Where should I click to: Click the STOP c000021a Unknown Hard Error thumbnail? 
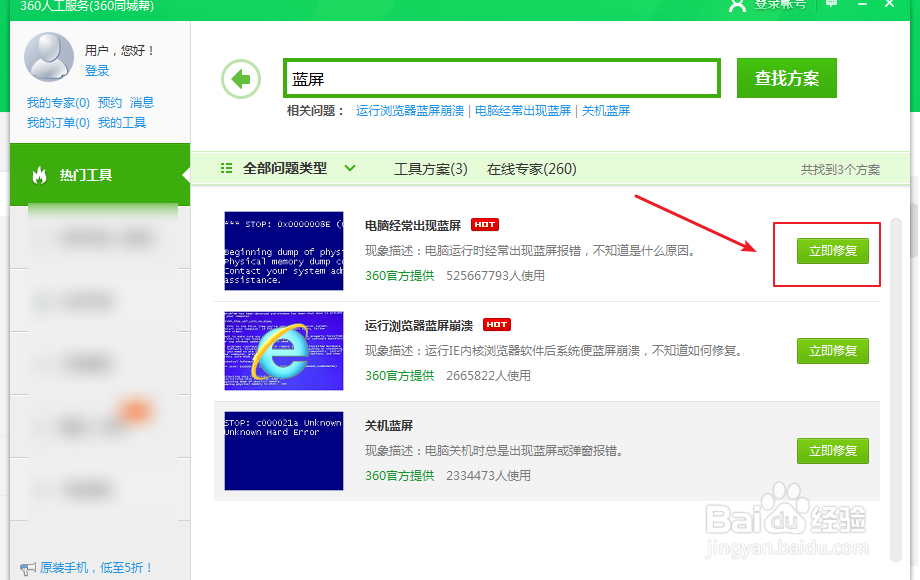(283, 451)
